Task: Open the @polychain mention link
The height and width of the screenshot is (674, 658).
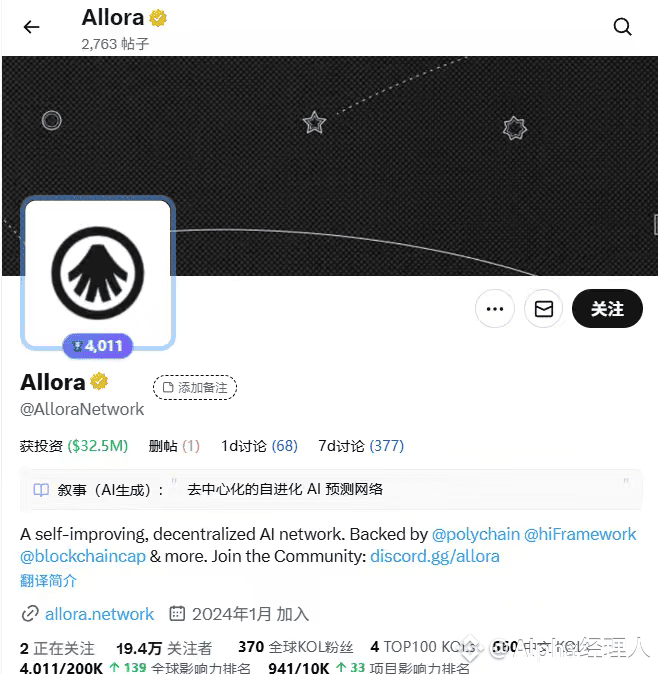Action: point(475,534)
